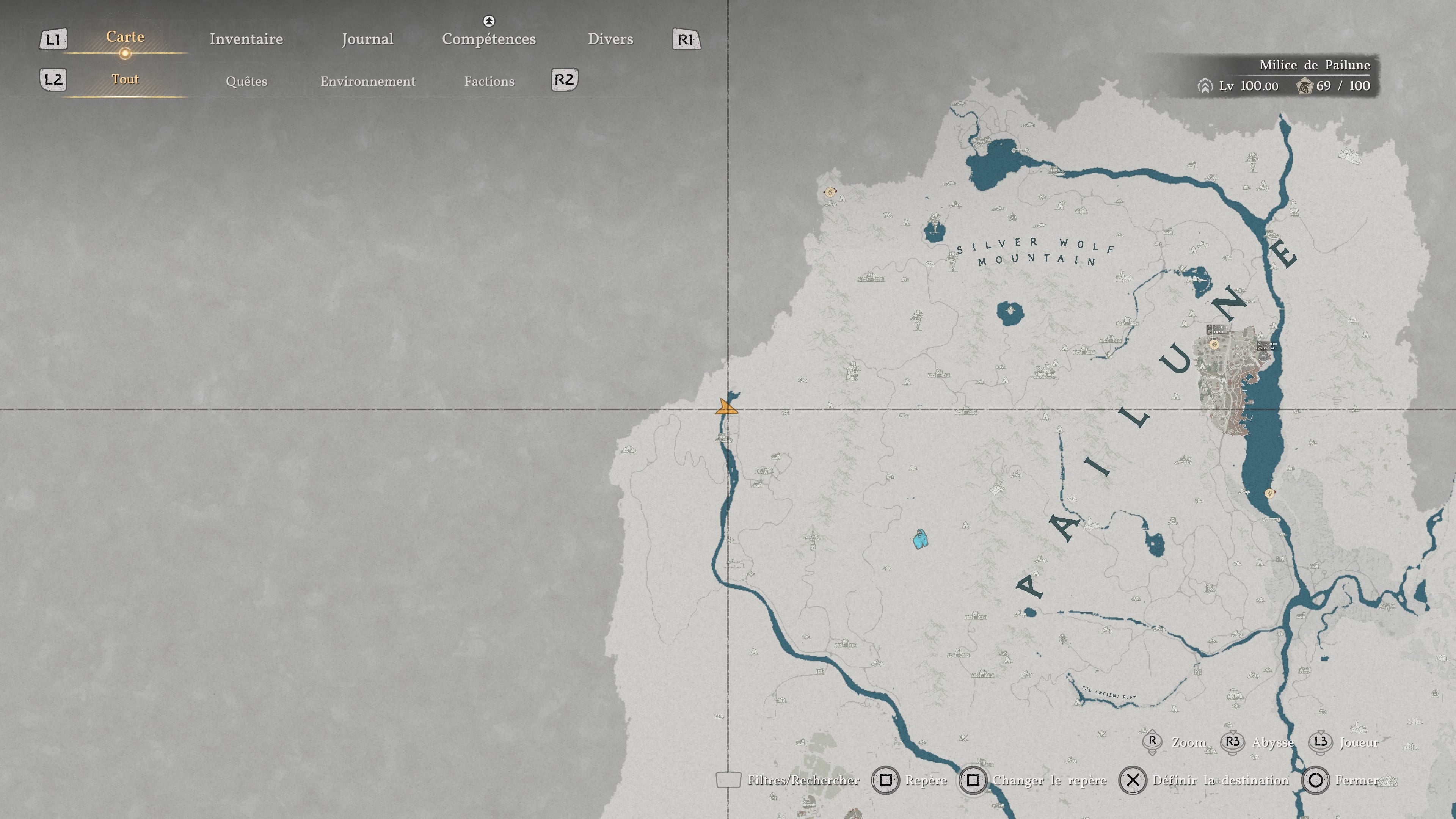
Task: Click the forest emblem marker in the northwest
Action: [830, 192]
